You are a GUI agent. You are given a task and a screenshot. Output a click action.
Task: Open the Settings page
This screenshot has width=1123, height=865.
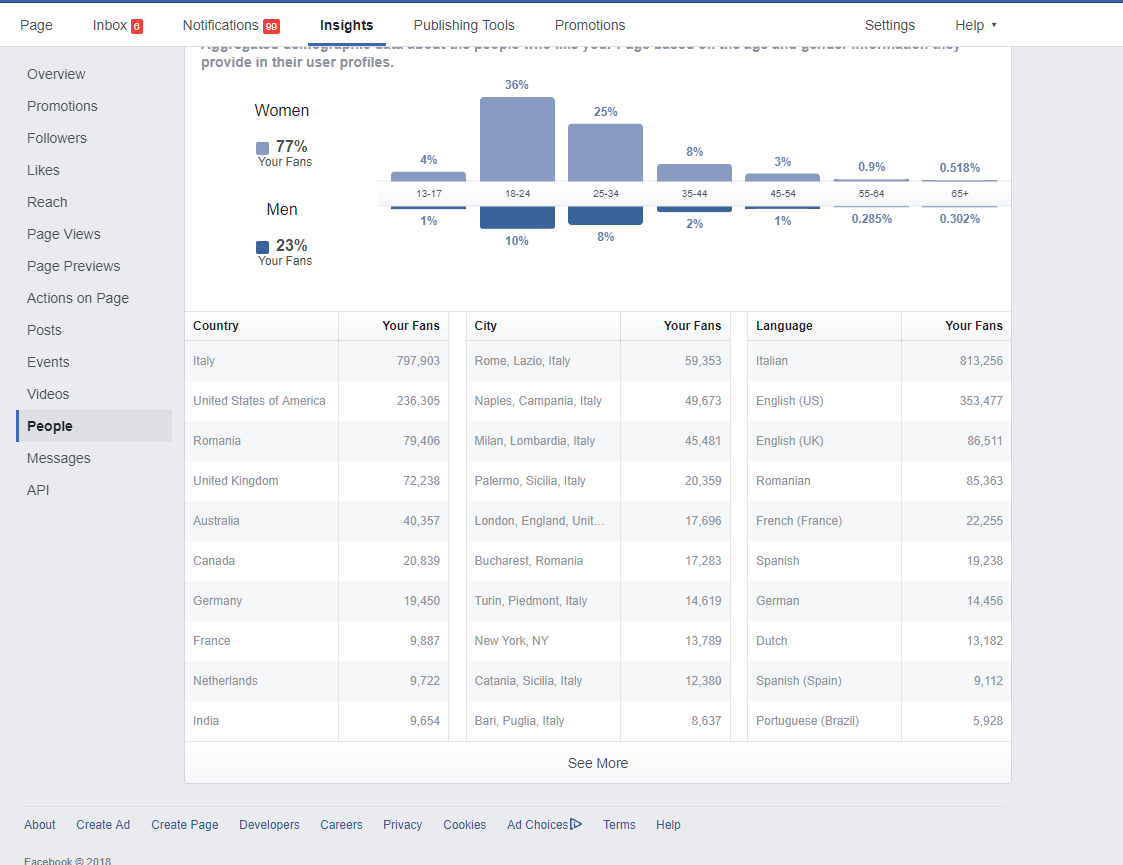[889, 25]
